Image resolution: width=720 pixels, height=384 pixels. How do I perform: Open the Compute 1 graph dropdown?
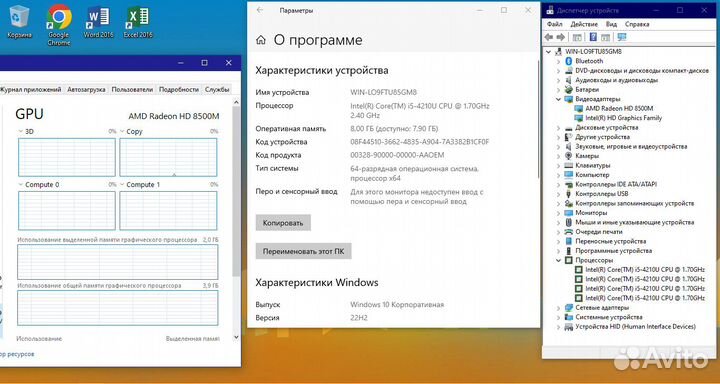tap(123, 185)
